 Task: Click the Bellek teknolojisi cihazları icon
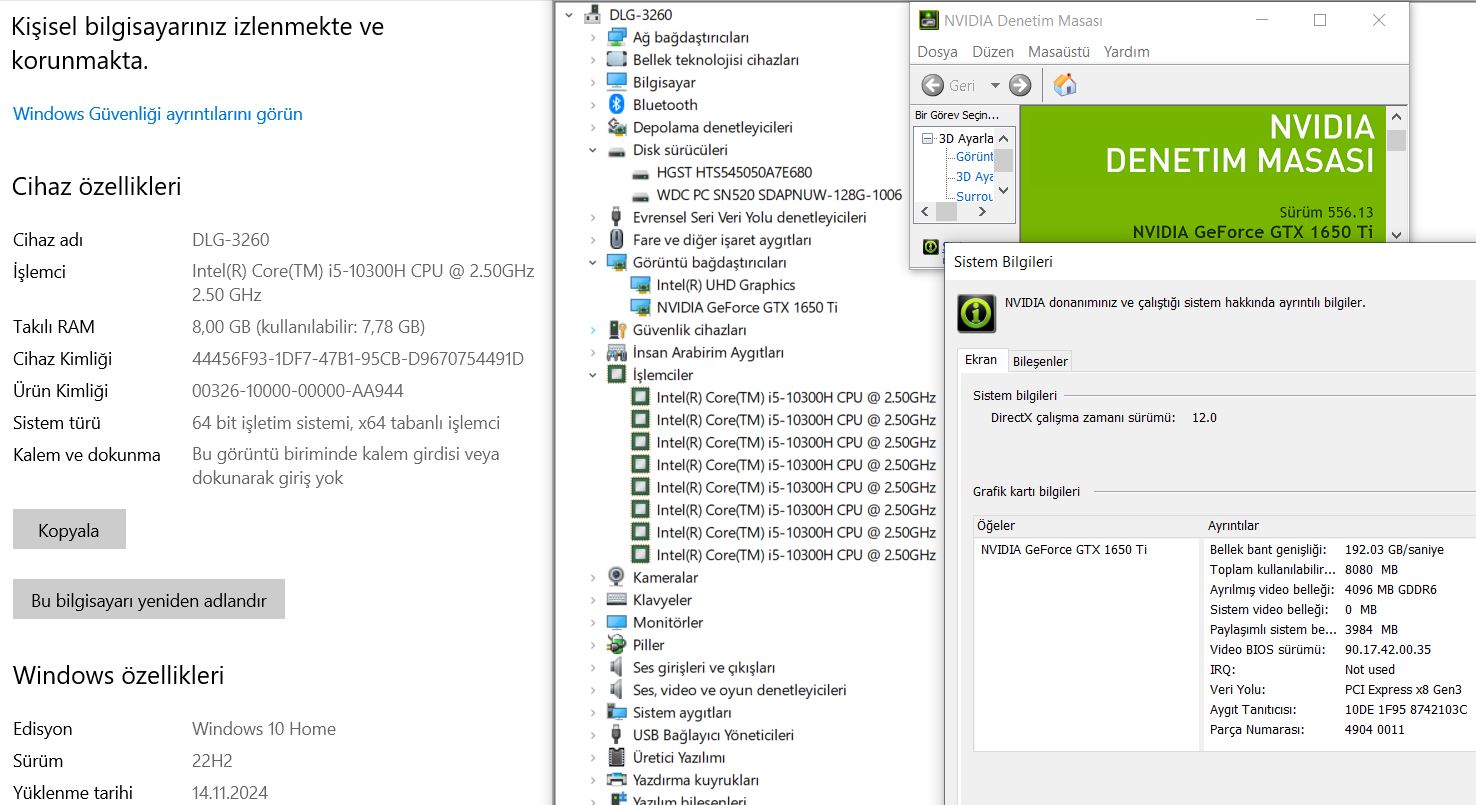tap(617, 60)
